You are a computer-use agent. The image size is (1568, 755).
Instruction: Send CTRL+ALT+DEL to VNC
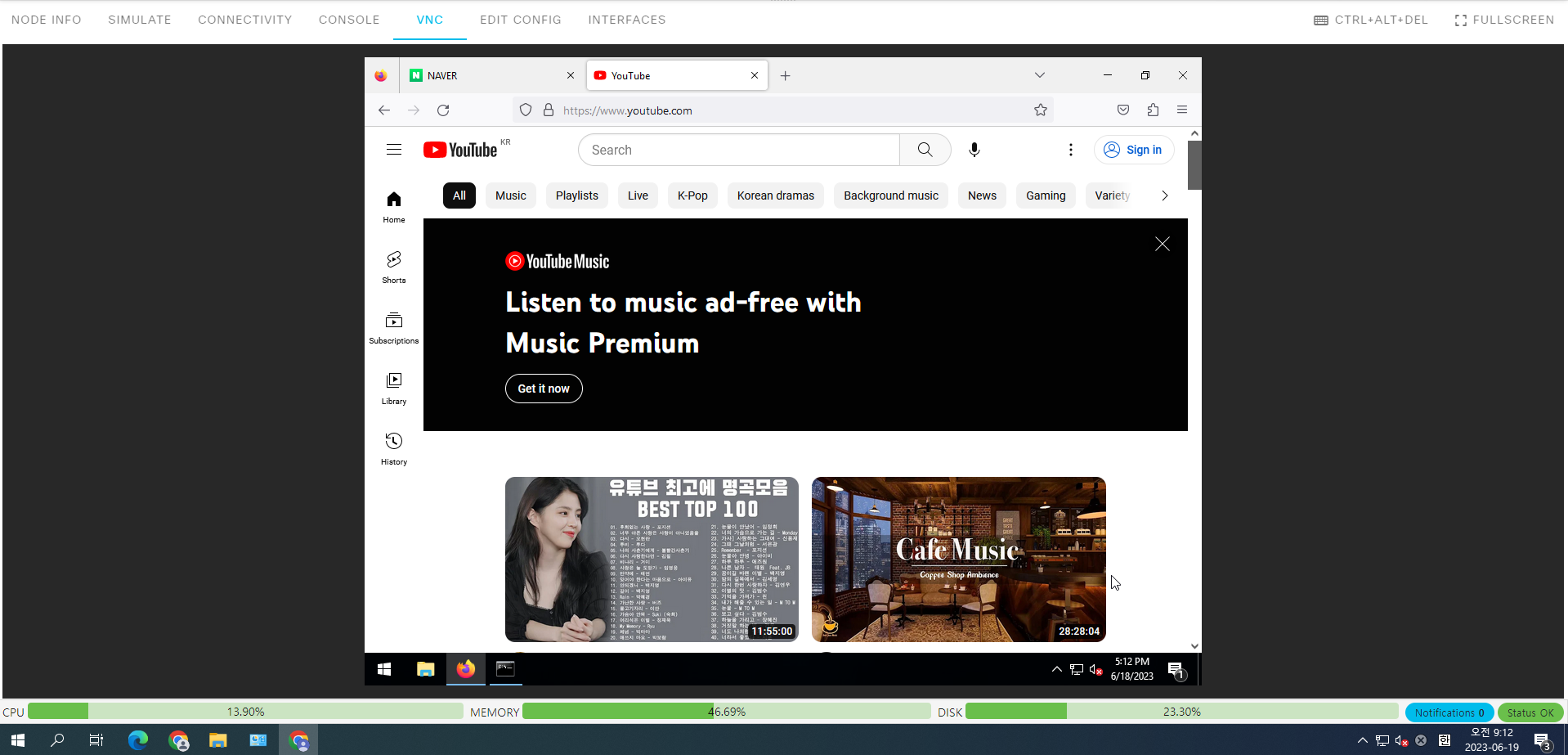(x=1371, y=20)
